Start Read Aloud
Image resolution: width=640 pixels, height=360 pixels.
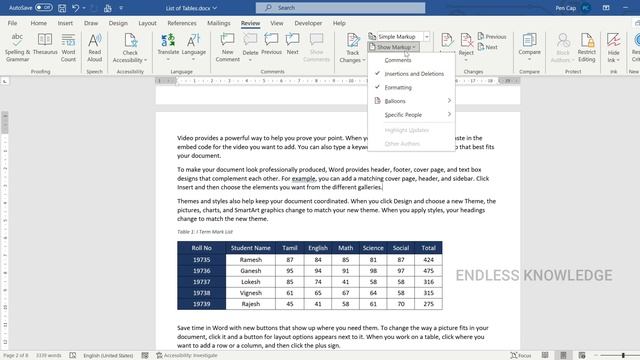(95, 47)
